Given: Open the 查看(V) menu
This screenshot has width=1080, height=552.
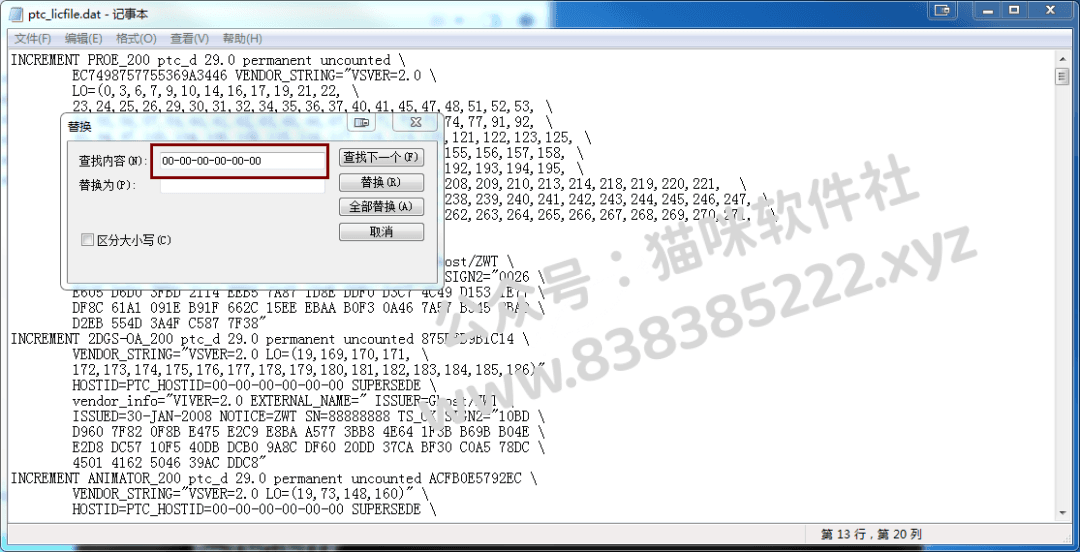Looking at the screenshot, I should [189, 39].
